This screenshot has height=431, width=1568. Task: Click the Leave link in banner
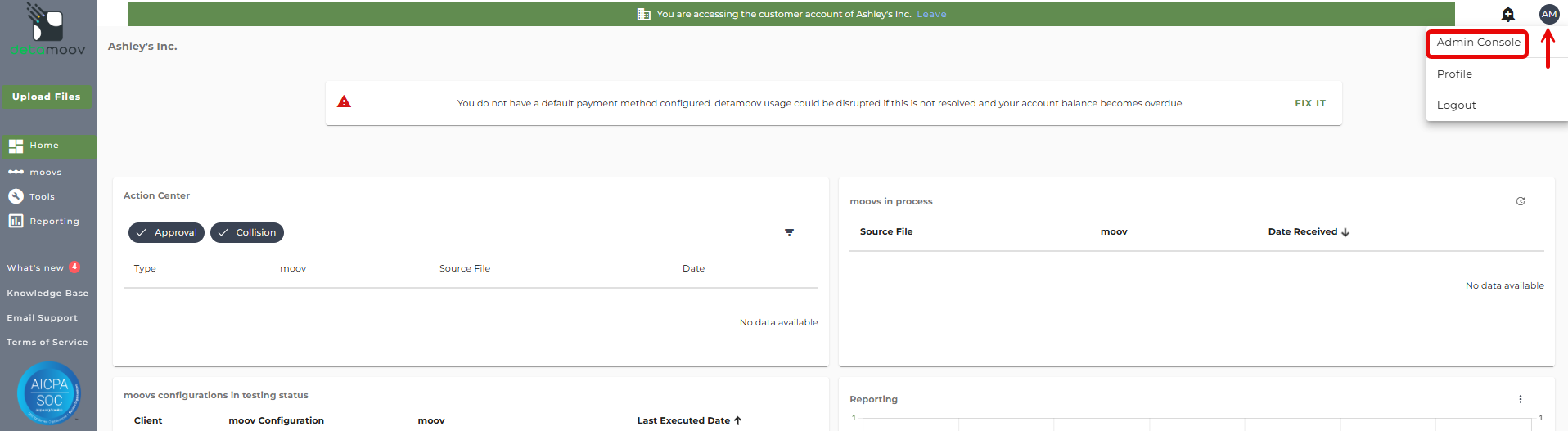tap(931, 14)
